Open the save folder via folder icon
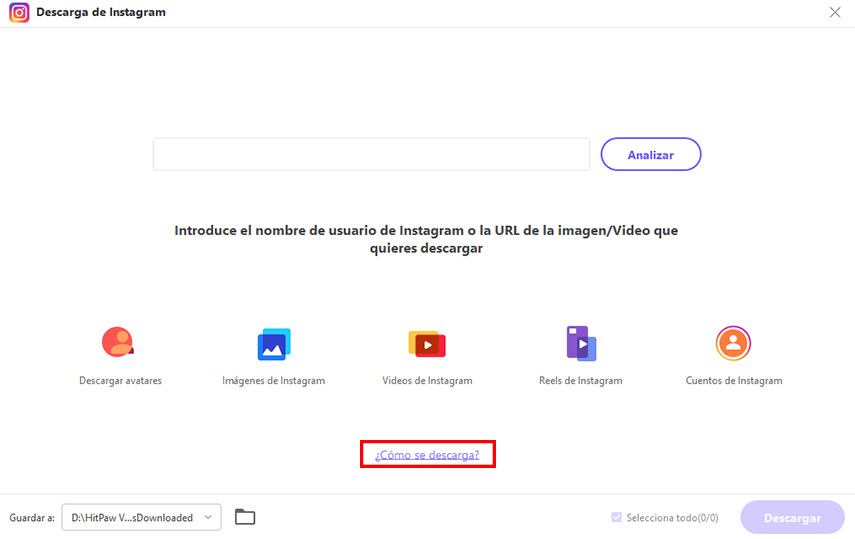The image size is (855, 539). pos(245,517)
